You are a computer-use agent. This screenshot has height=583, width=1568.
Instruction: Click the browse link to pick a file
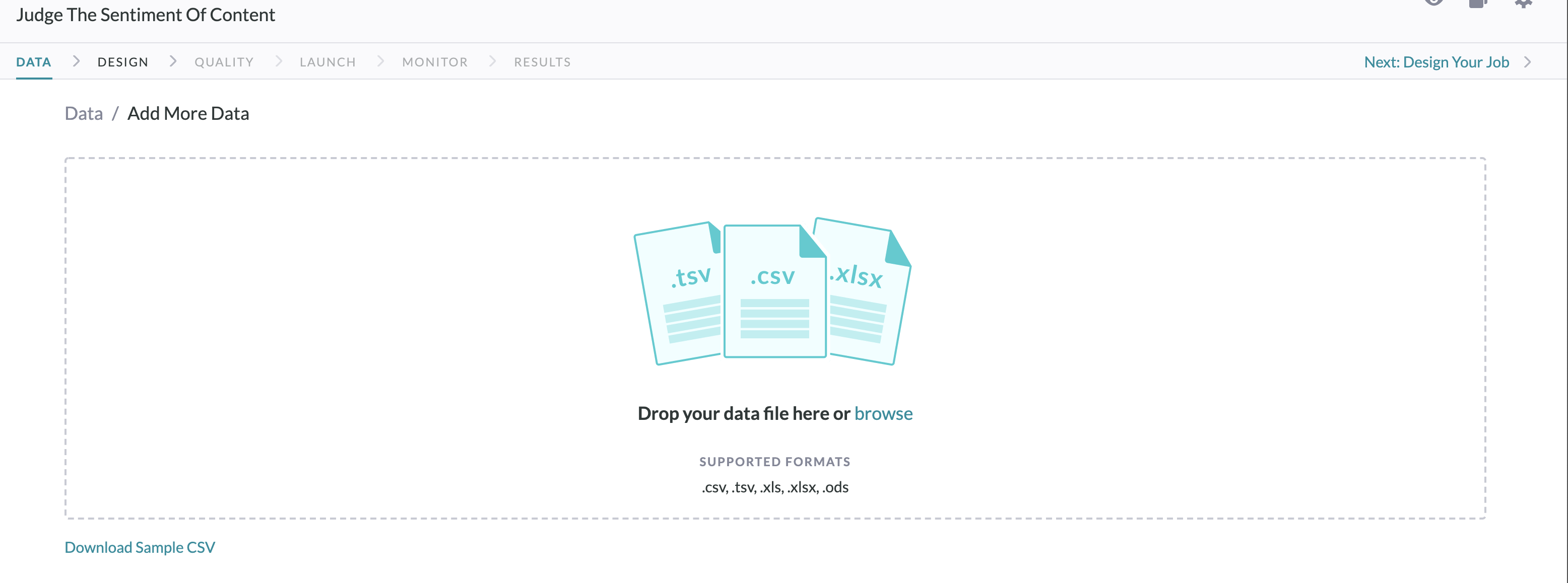pos(883,413)
